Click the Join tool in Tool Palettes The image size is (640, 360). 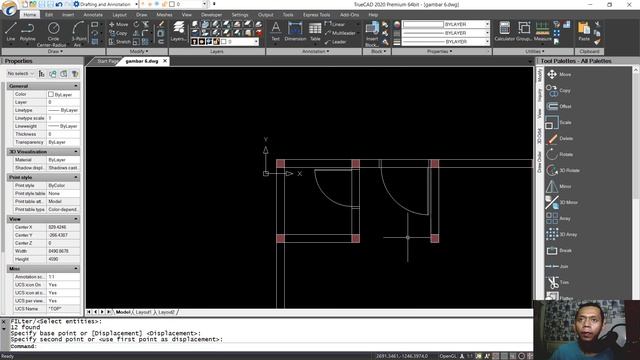click(x=557, y=266)
